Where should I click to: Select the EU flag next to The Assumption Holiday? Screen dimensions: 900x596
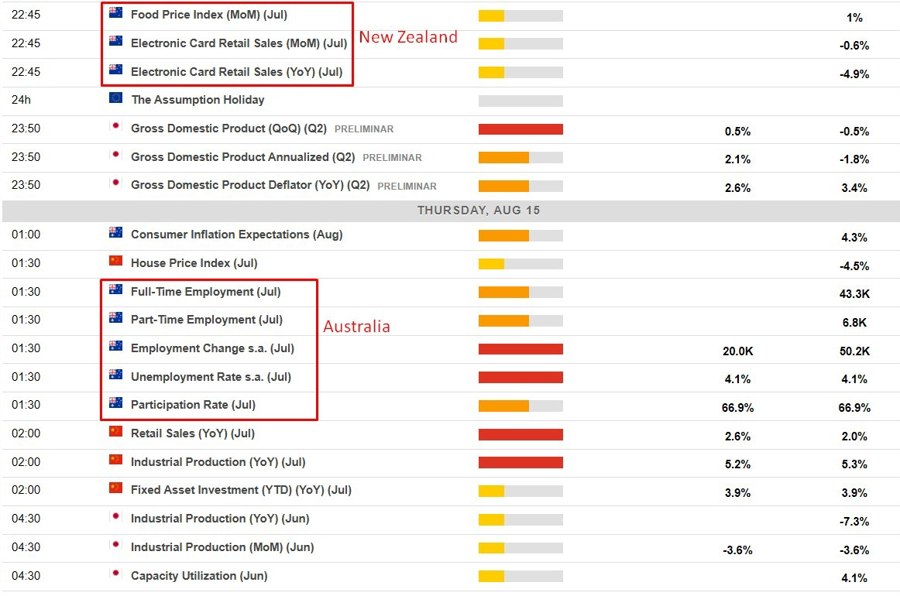coord(118,100)
